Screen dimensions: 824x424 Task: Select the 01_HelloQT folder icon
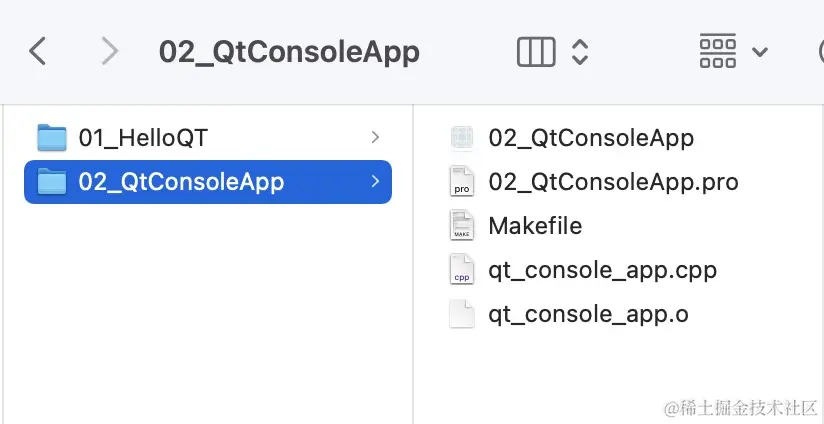point(52,138)
